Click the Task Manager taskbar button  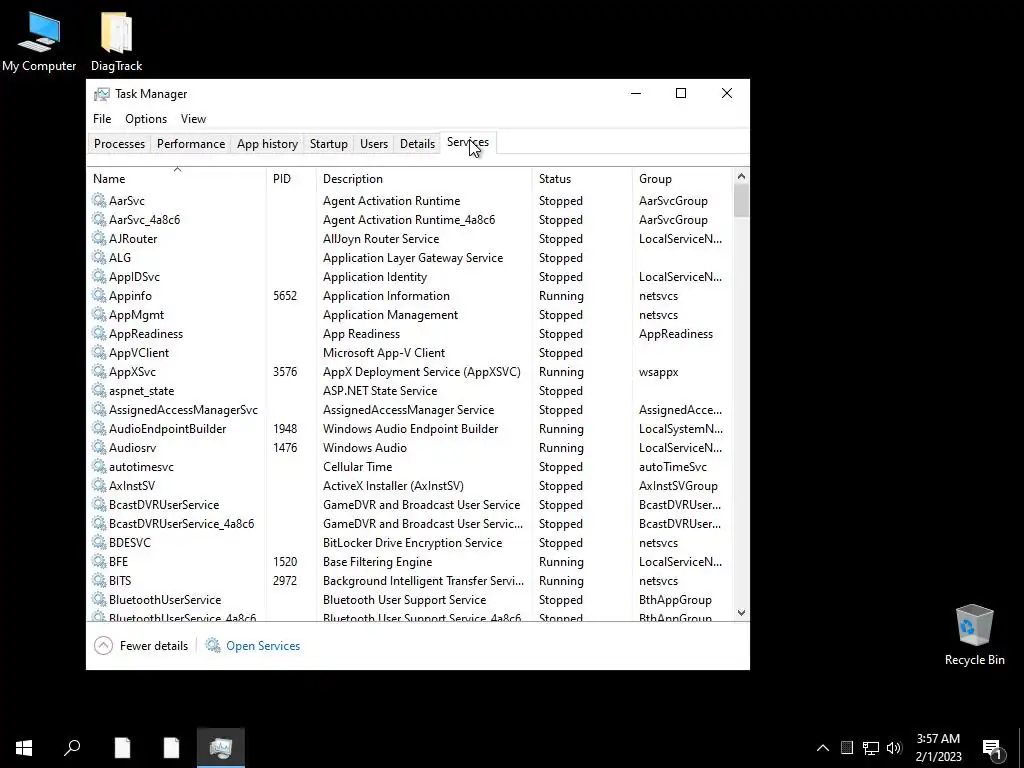[221, 747]
